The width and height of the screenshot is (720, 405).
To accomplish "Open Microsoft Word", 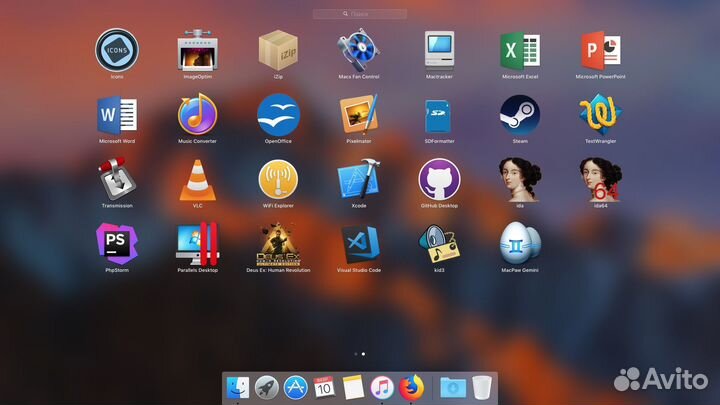I will [116, 114].
